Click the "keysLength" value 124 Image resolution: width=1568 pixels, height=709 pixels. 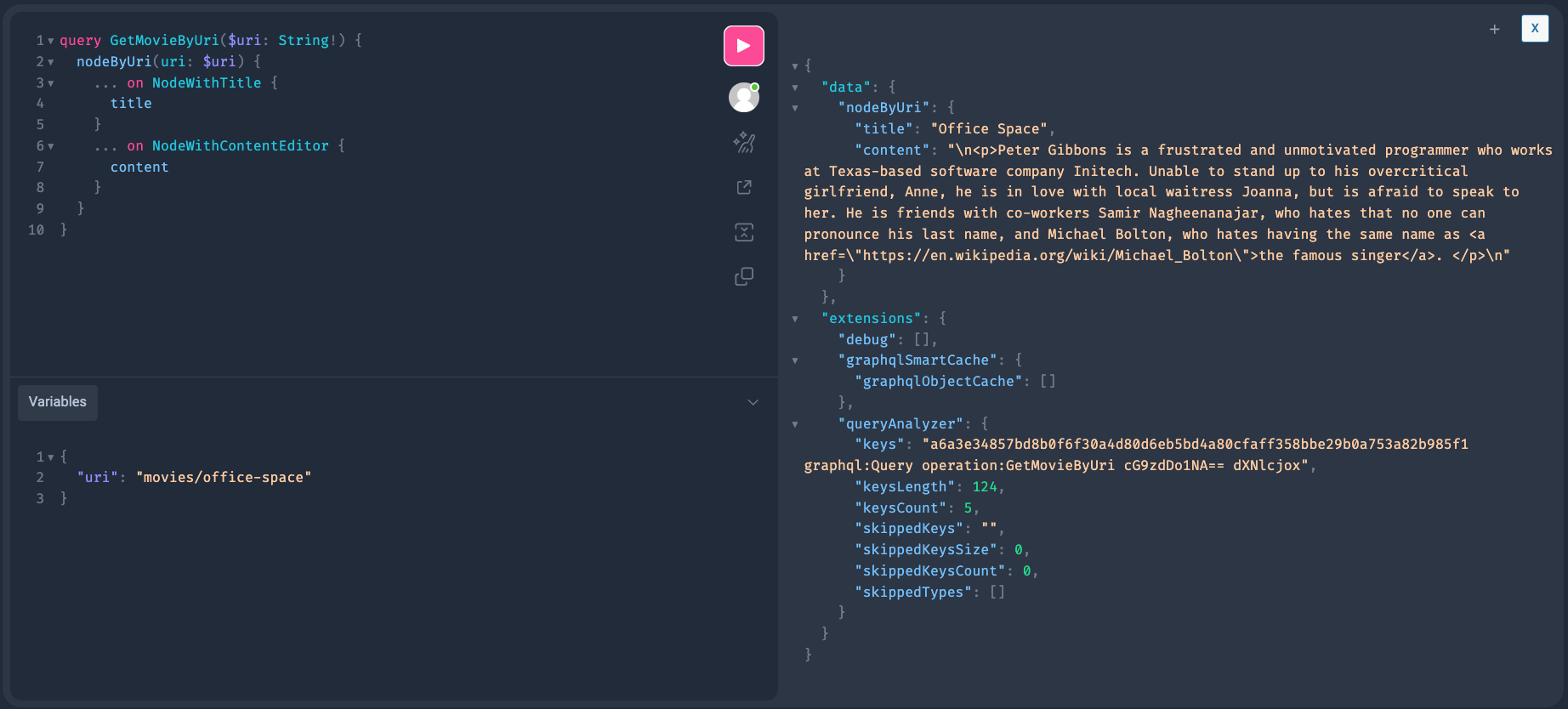(x=985, y=486)
